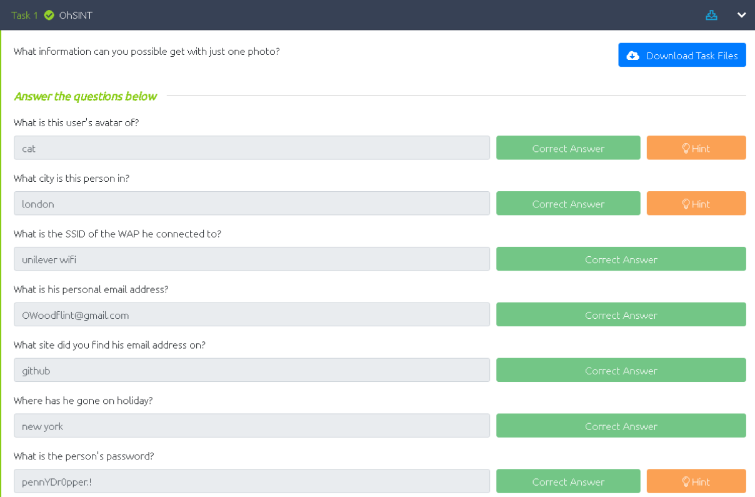755x497 pixels.
Task: Click the OhSINT task title in the header
Action: 76,15
